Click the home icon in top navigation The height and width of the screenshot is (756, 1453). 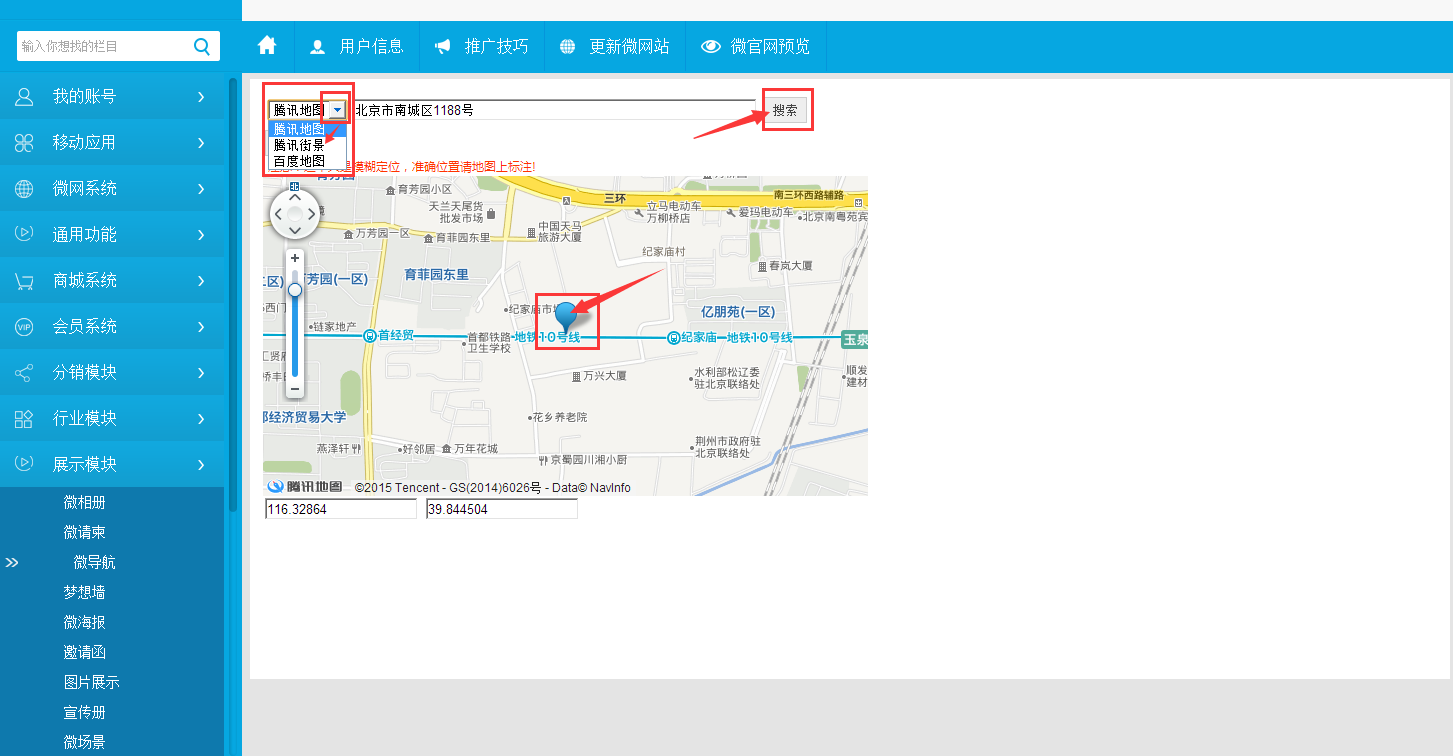pos(267,46)
